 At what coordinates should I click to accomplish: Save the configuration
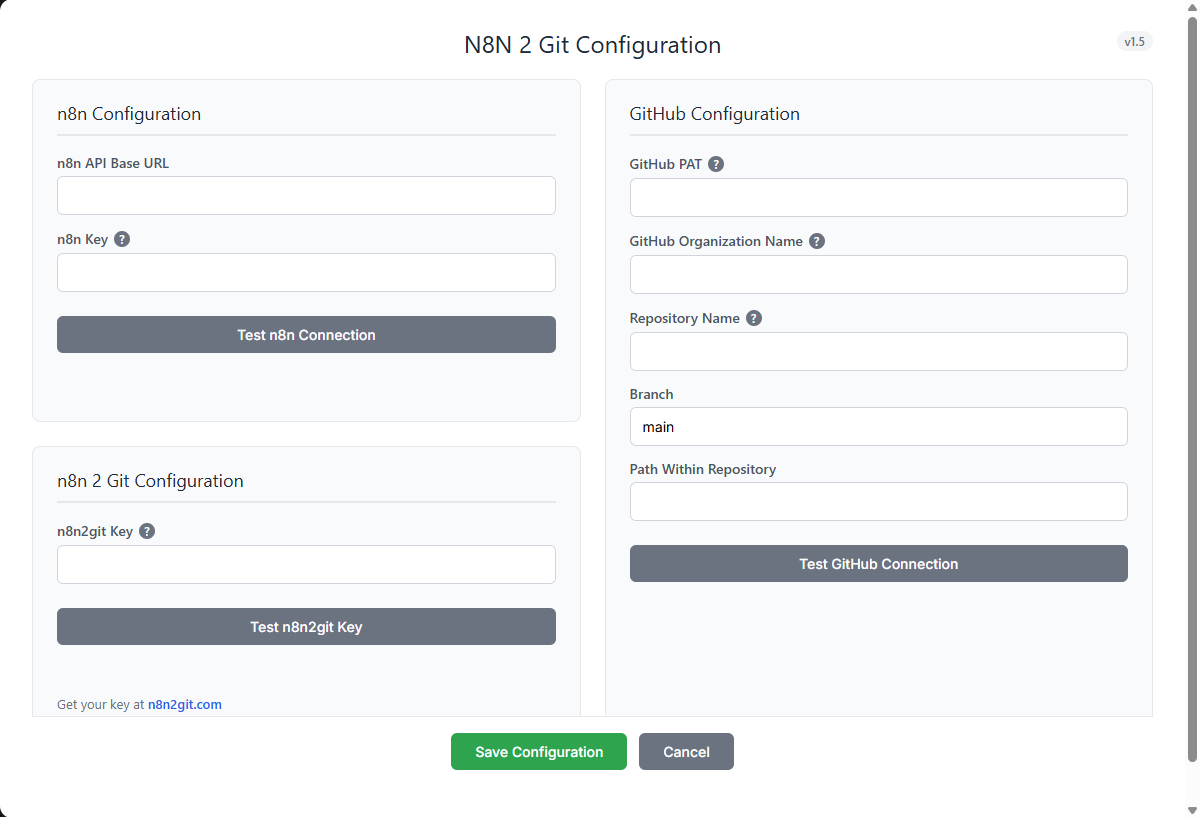[x=539, y=752]
